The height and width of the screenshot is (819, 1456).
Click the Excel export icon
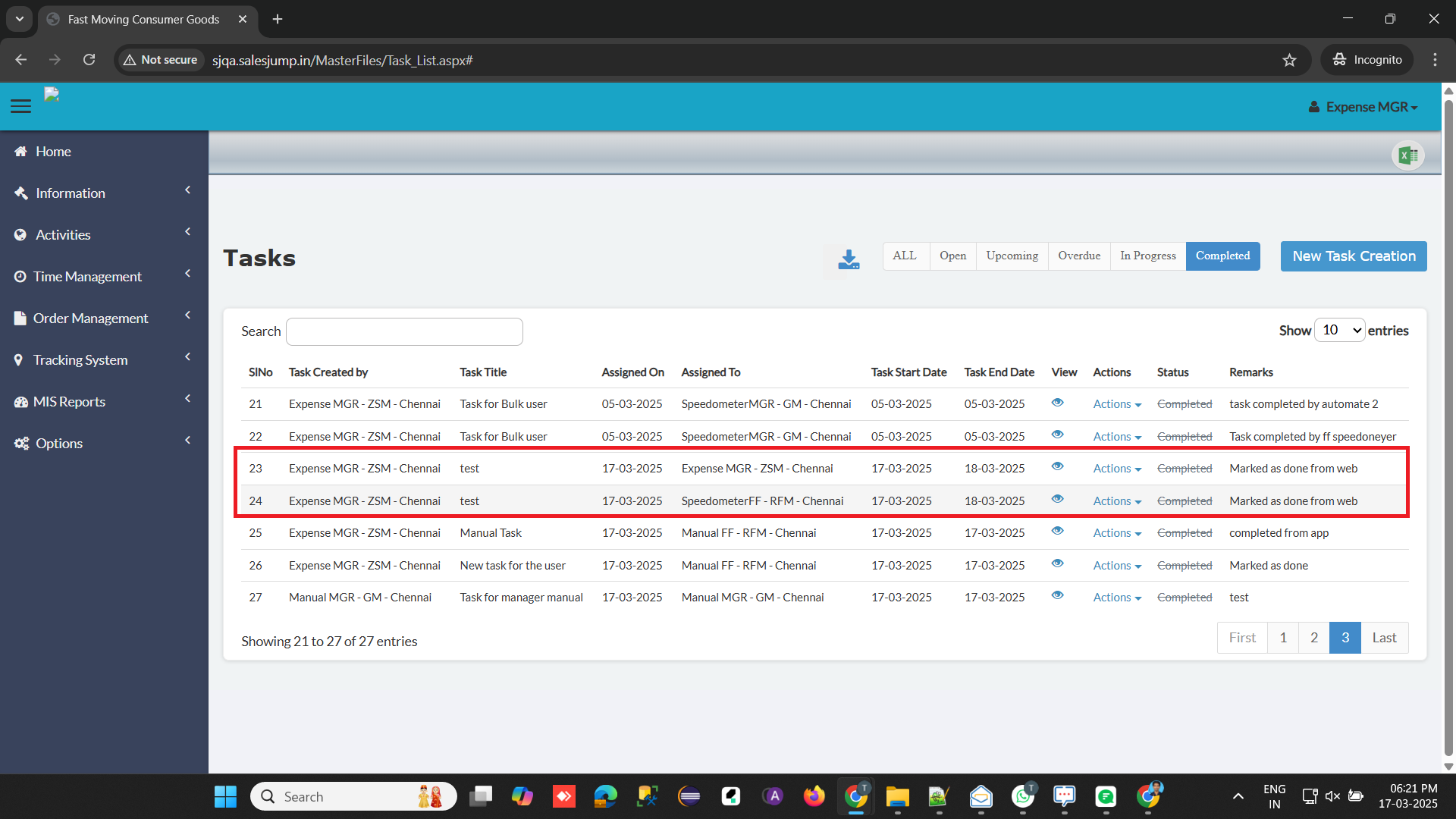click(x=1408, y=155)
